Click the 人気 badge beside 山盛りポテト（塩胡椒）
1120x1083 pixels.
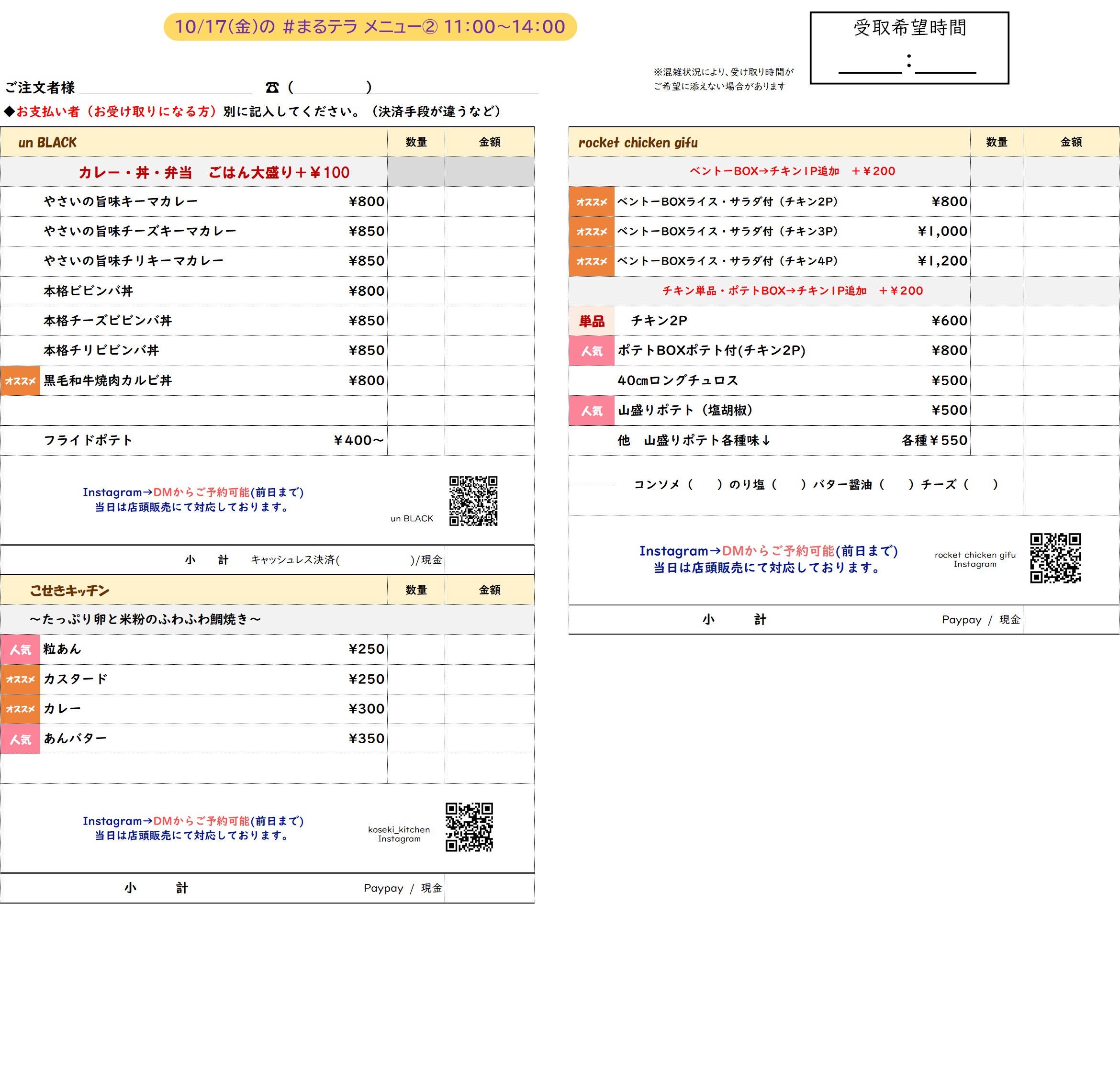(x=592, y=410)
